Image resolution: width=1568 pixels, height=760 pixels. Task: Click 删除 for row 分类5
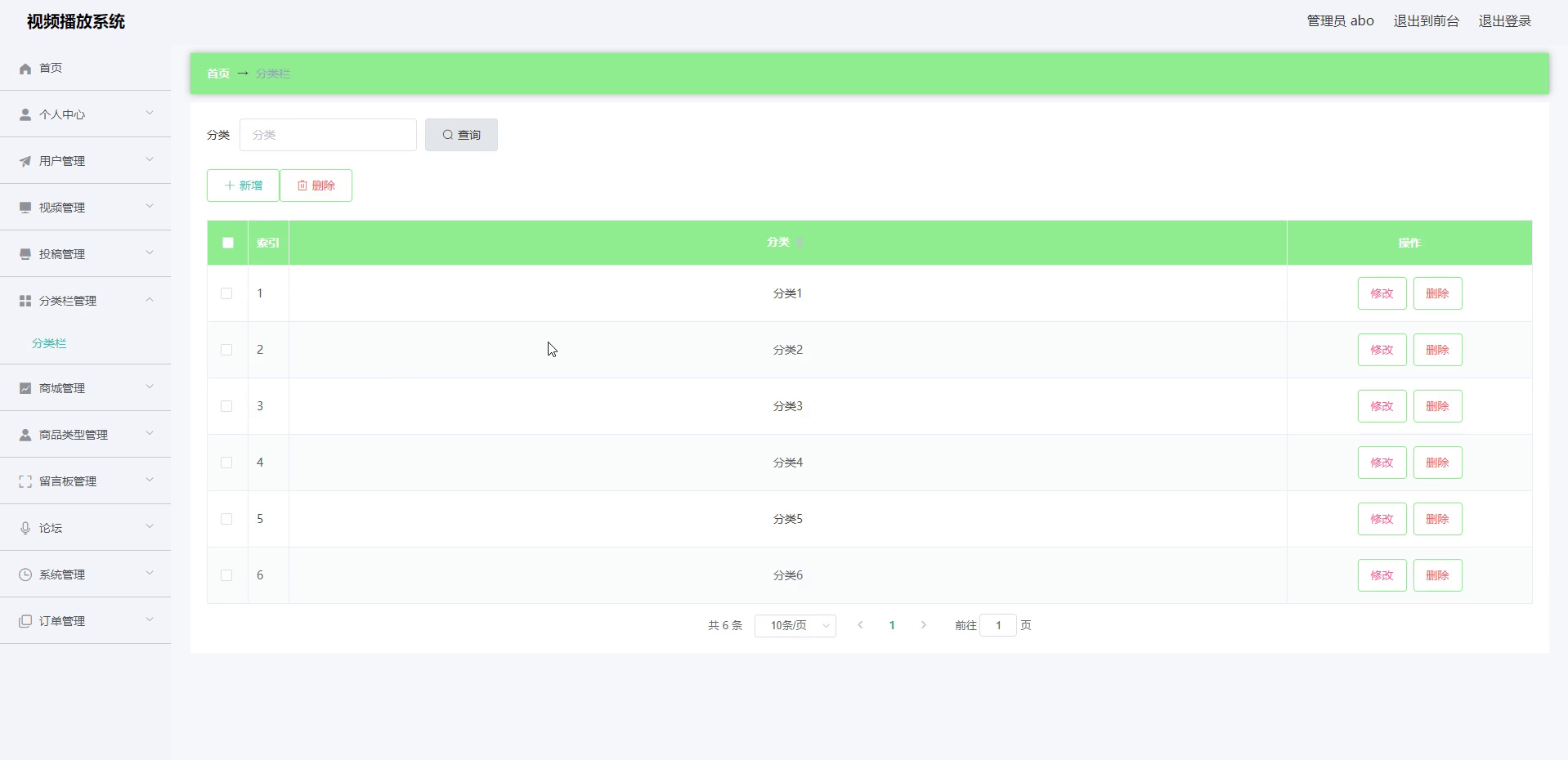1437,519
